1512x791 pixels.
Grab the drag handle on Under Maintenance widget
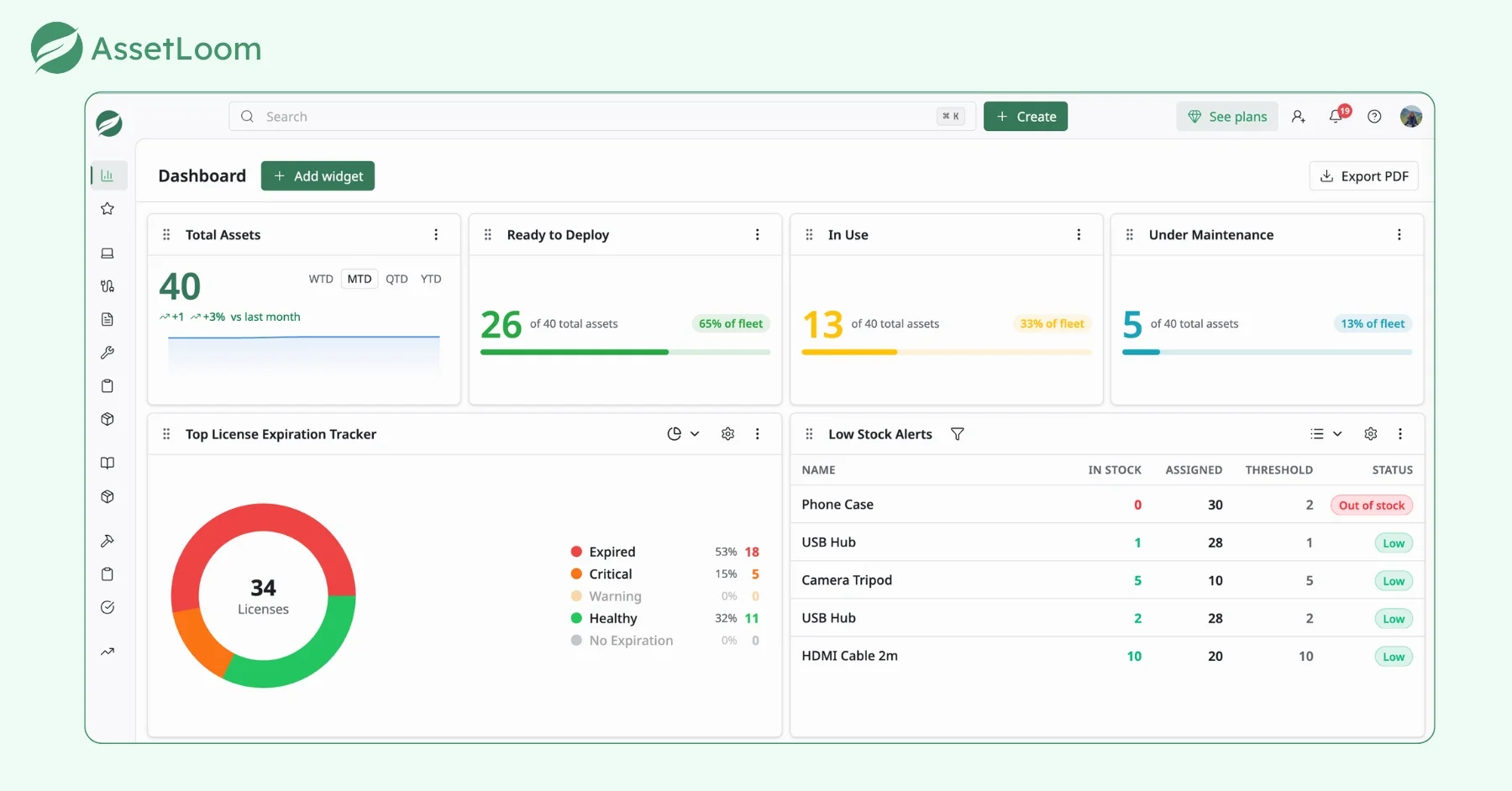[x=1130, y=235]
